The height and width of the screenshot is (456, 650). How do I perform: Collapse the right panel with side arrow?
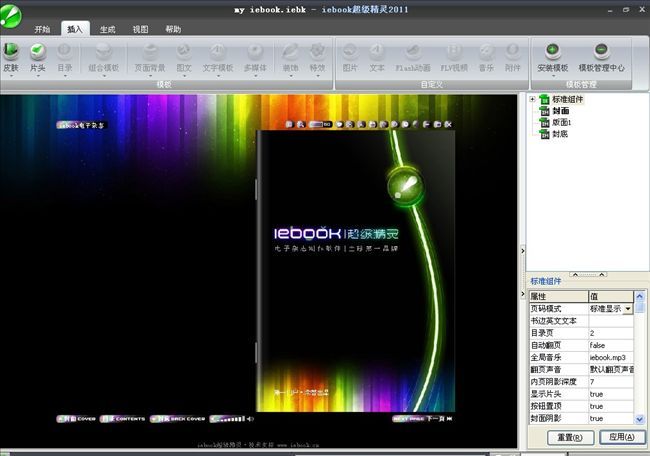click(523, 250)
